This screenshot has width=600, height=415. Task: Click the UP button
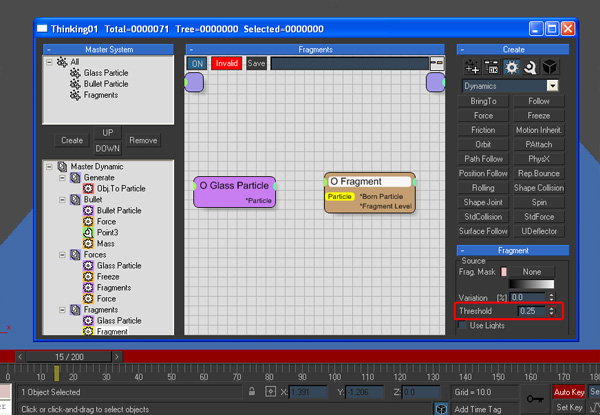click(x=108, y=133)
